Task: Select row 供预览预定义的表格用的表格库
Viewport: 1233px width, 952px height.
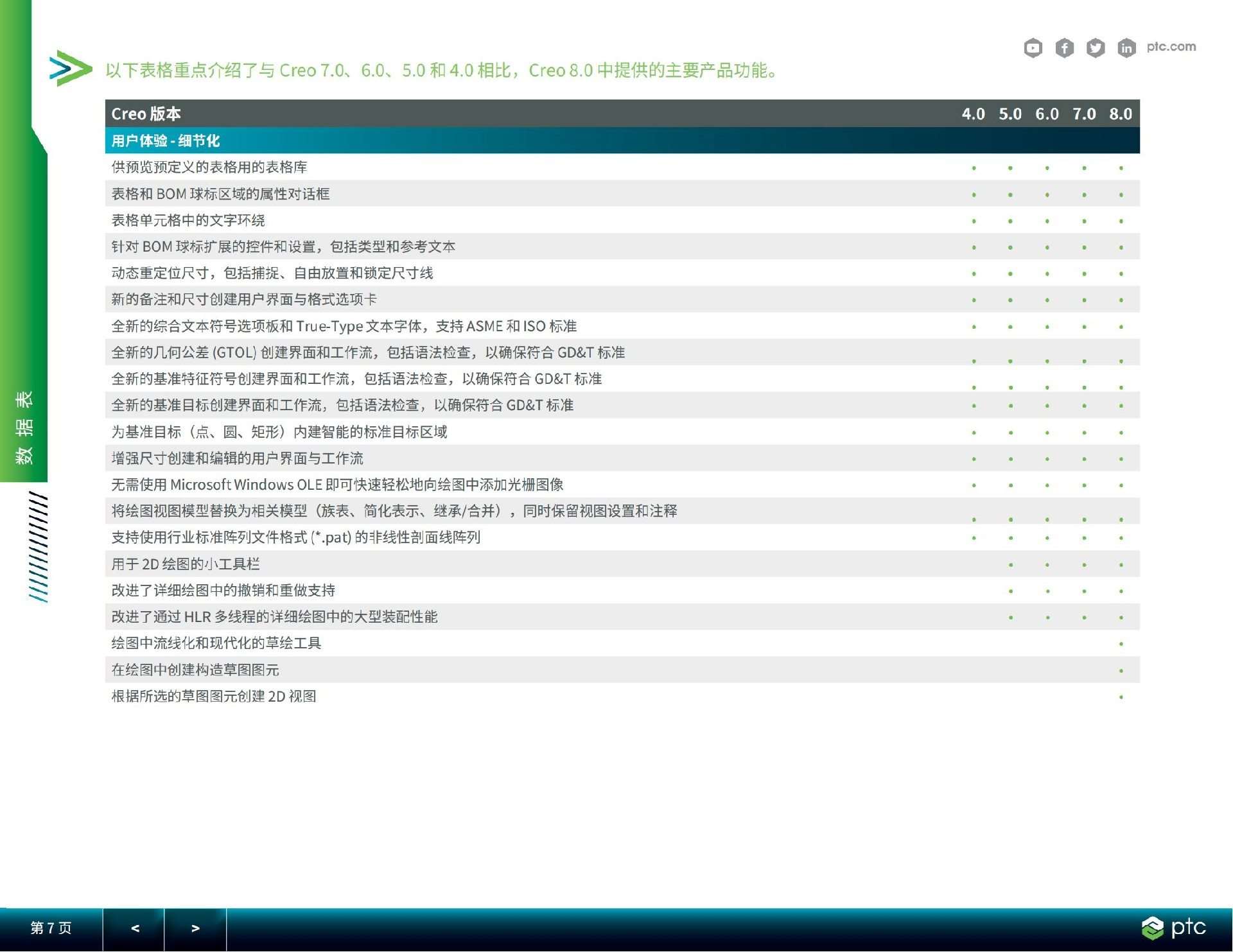Action: click(x=622, y=167)
